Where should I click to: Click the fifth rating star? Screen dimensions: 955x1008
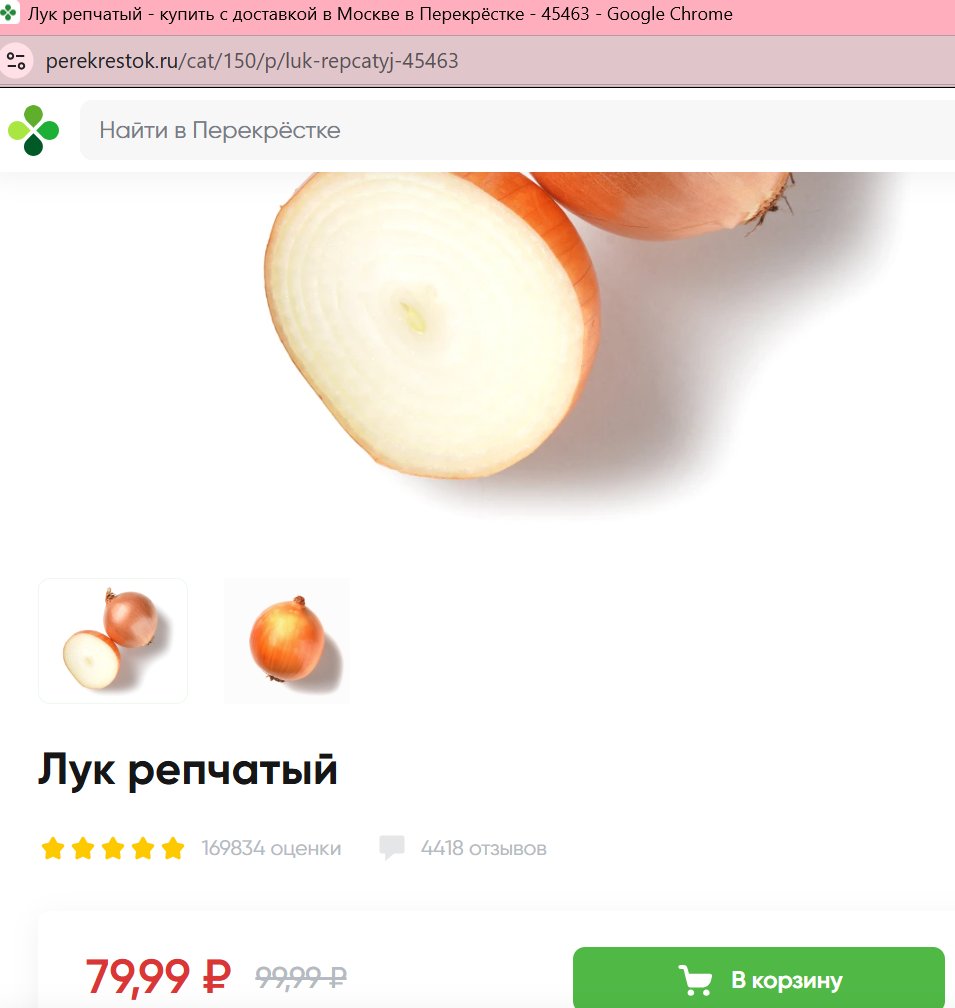pyautogui.click(x=173, y=848)
